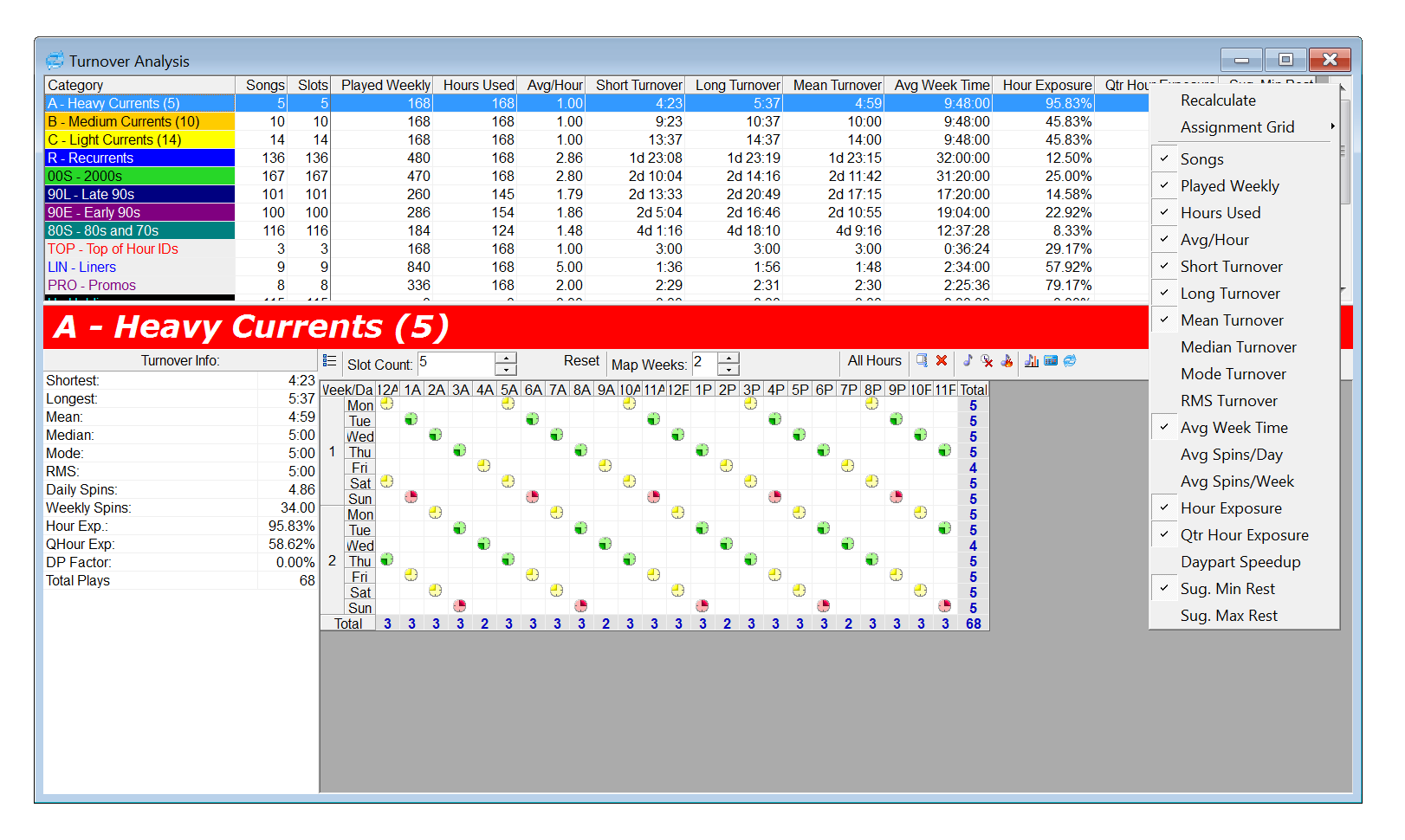Screen dimensions: 1405x840
Task: Click the flaming music note icon
Action: click(1007, 361)
